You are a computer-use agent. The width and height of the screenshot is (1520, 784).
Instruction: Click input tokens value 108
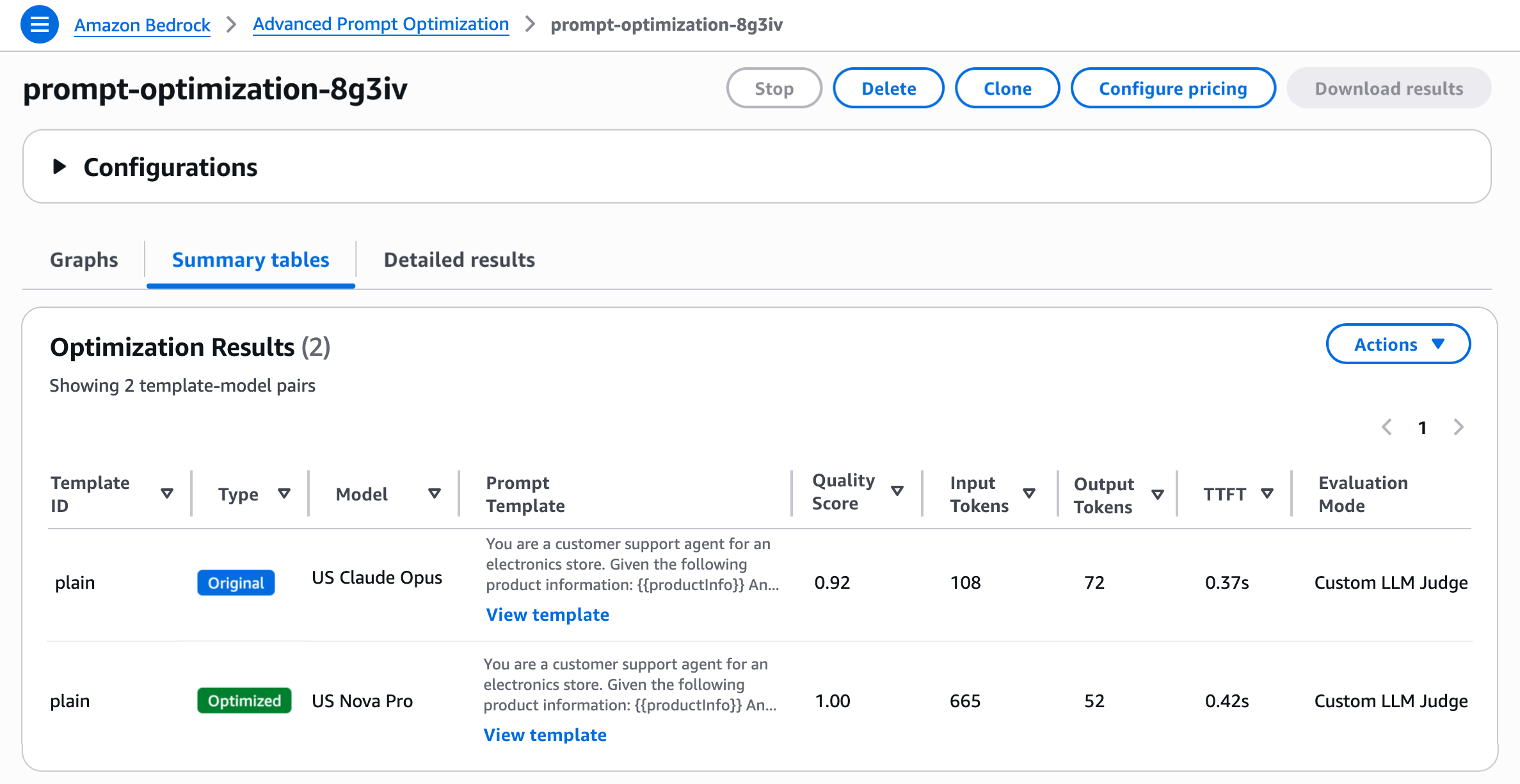pyautogui.click(x=966, y=582)
